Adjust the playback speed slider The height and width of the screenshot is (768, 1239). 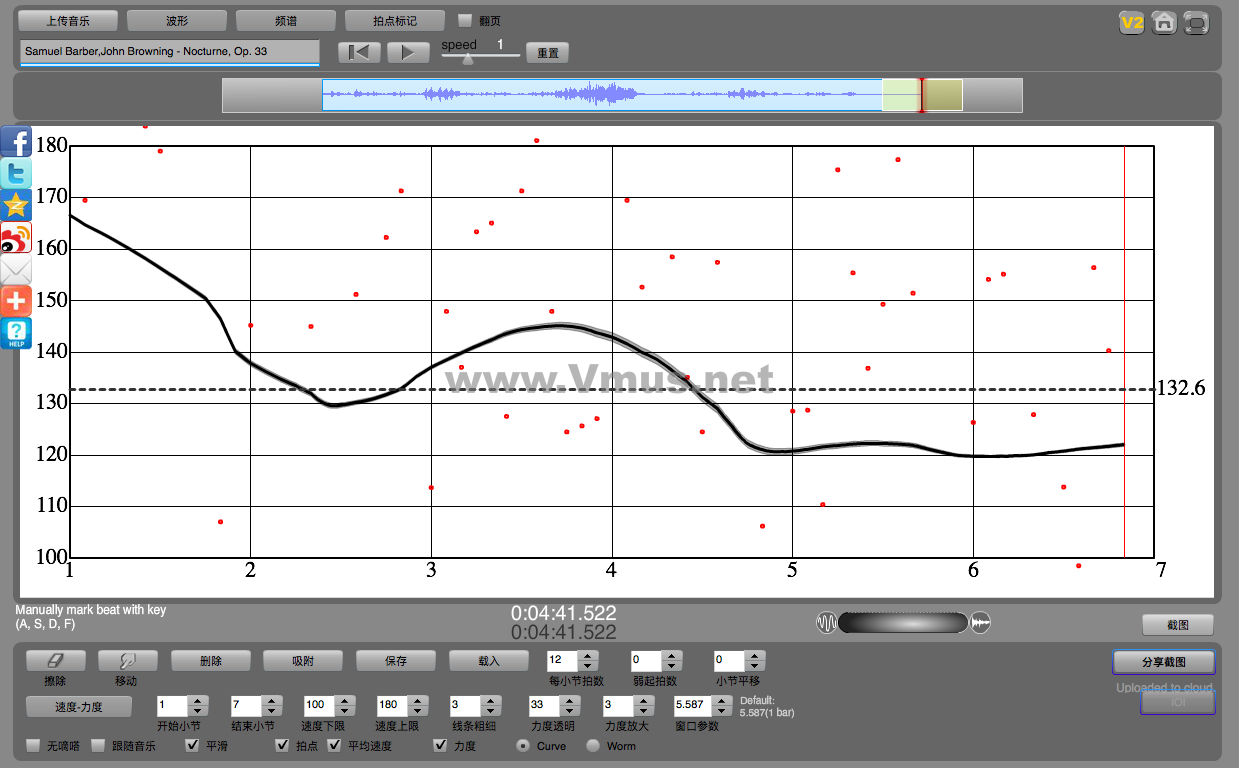click(x=468, y=58)
